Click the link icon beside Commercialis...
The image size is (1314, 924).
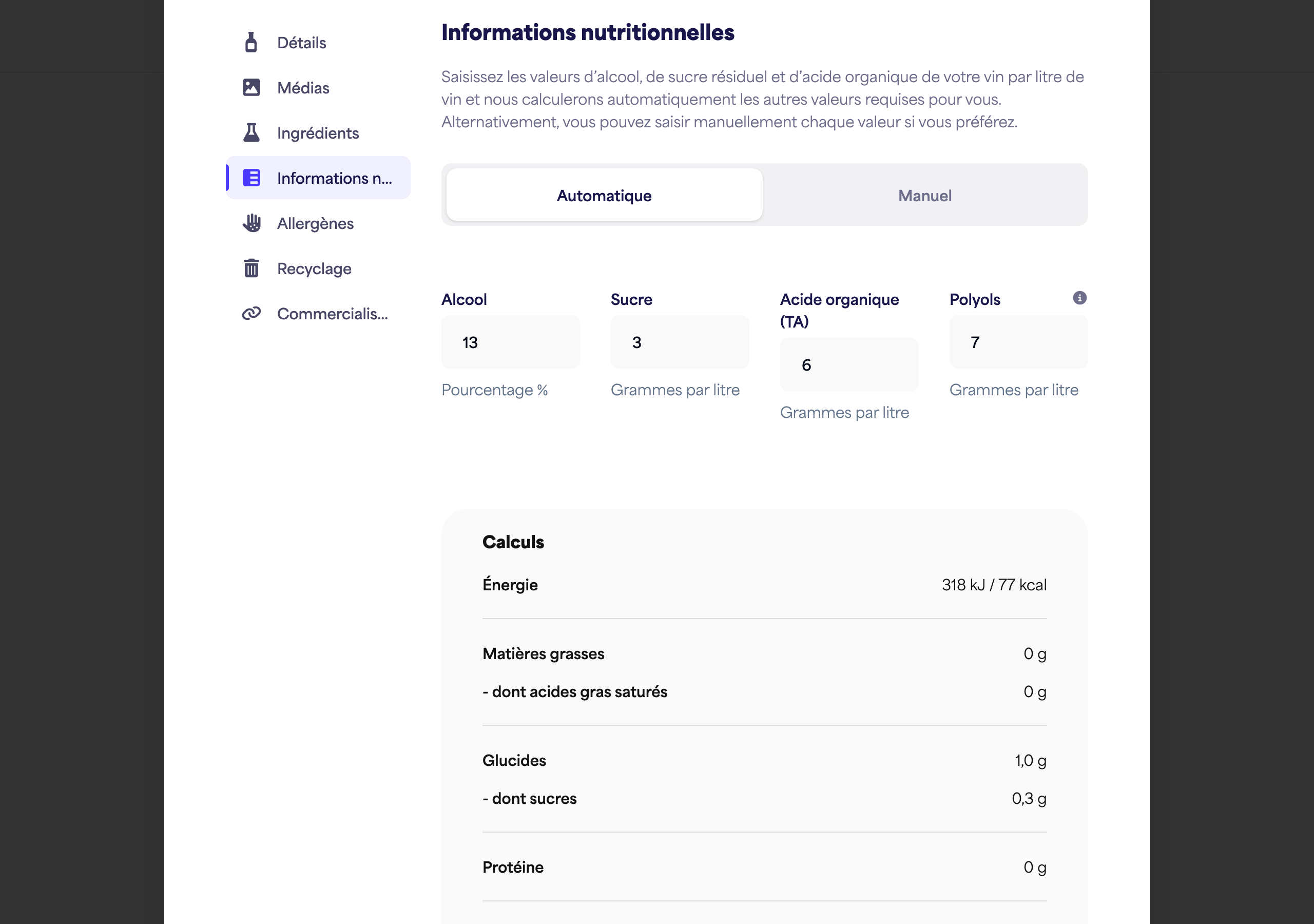pyautogui.click(x=251, y=314)
